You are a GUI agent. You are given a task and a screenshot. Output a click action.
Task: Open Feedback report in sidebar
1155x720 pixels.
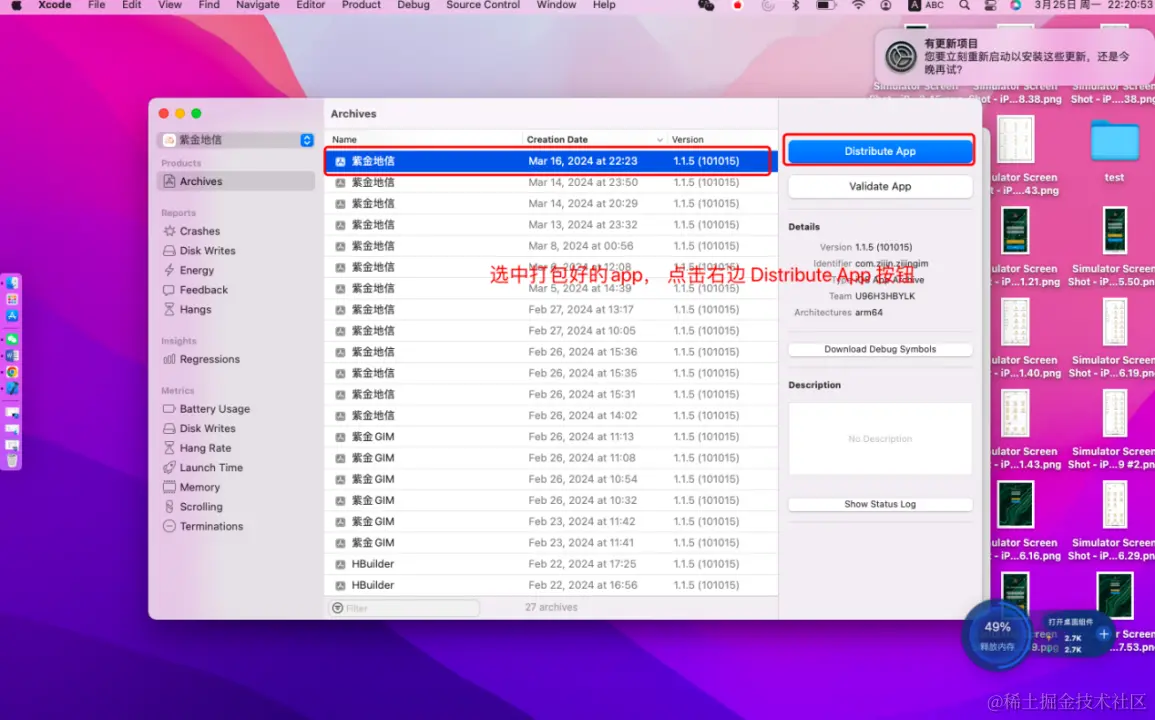203,290
